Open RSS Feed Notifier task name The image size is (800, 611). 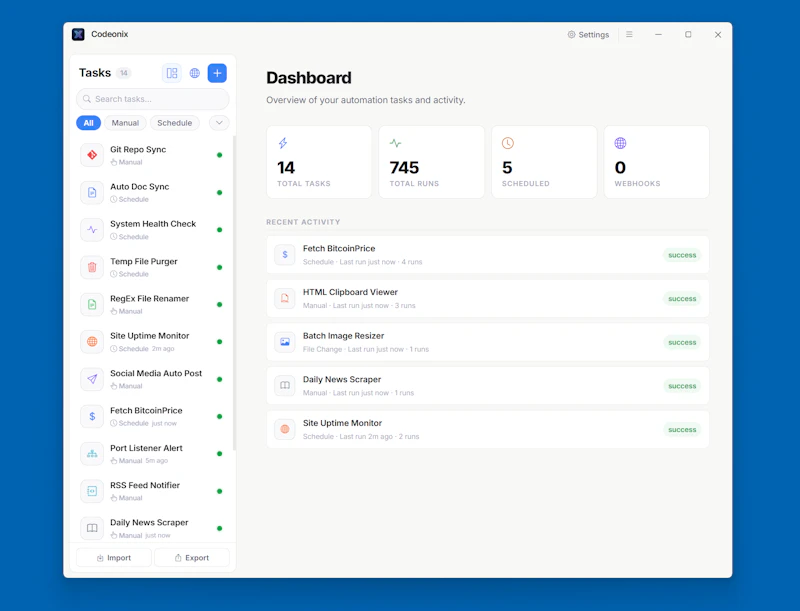145,485
